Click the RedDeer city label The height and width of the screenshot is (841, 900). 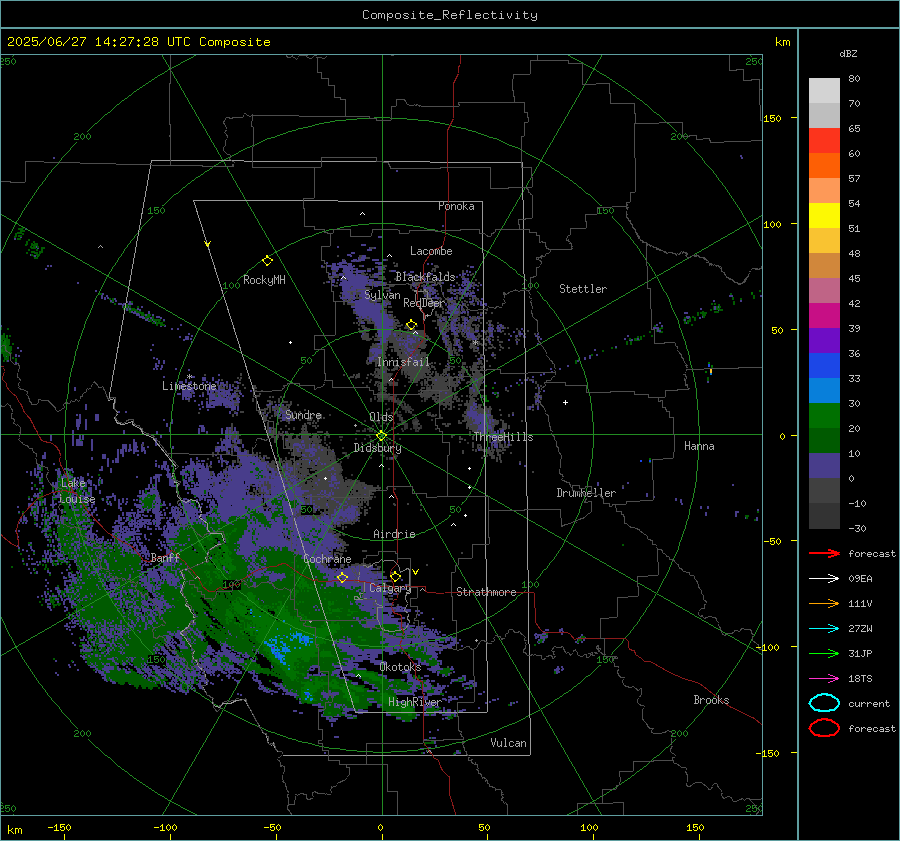click(x=424, y=303)
